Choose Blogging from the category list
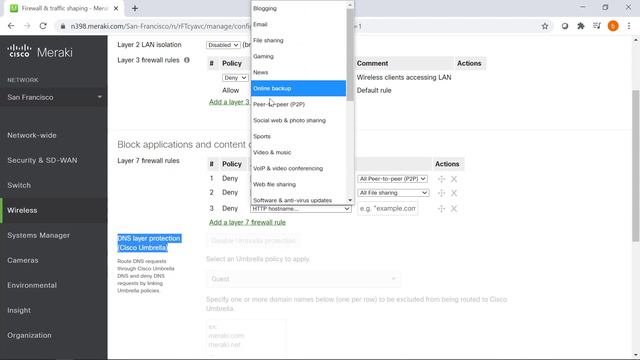 298,8
